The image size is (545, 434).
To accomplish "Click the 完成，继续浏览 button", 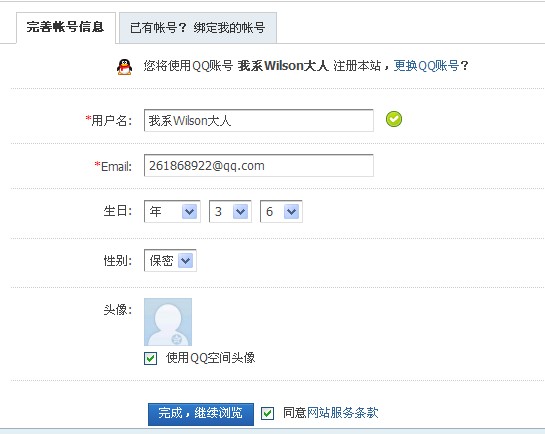I will point(201,414).
